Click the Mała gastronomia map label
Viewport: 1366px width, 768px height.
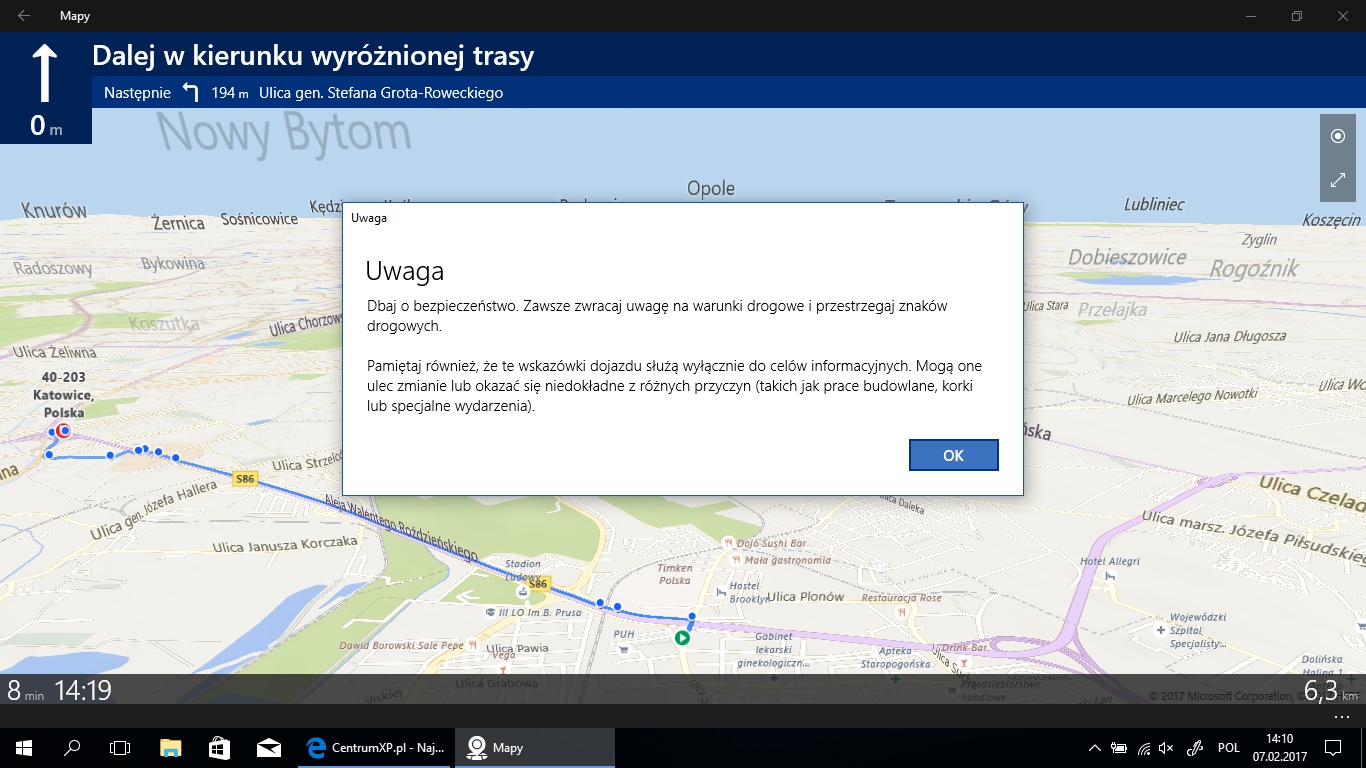(x=786, y=560)
